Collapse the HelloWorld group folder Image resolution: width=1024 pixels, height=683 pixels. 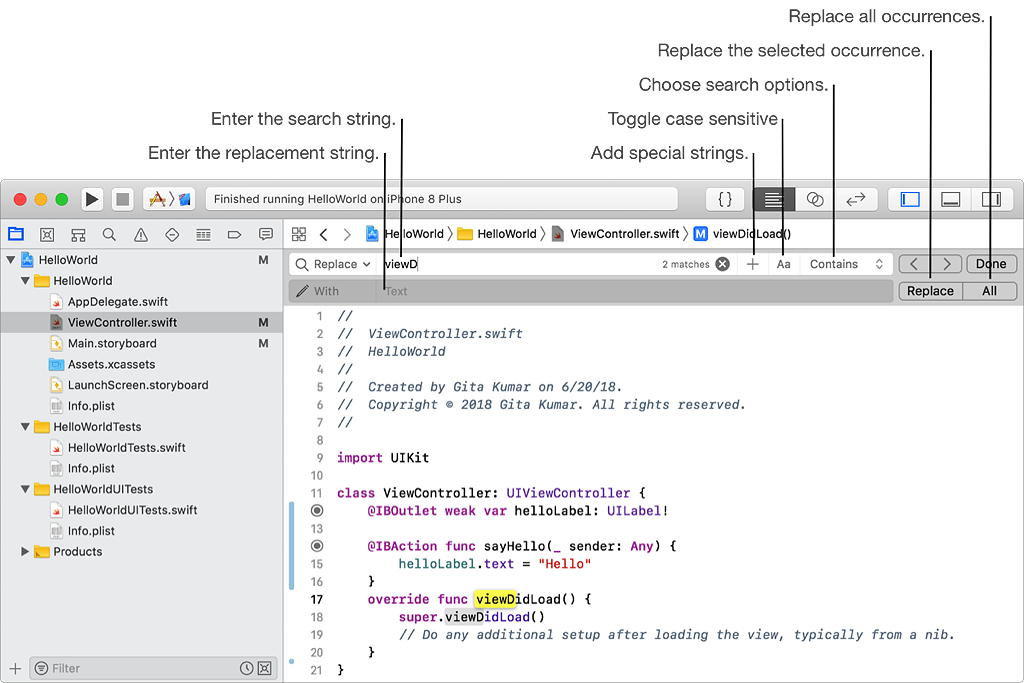25,281
